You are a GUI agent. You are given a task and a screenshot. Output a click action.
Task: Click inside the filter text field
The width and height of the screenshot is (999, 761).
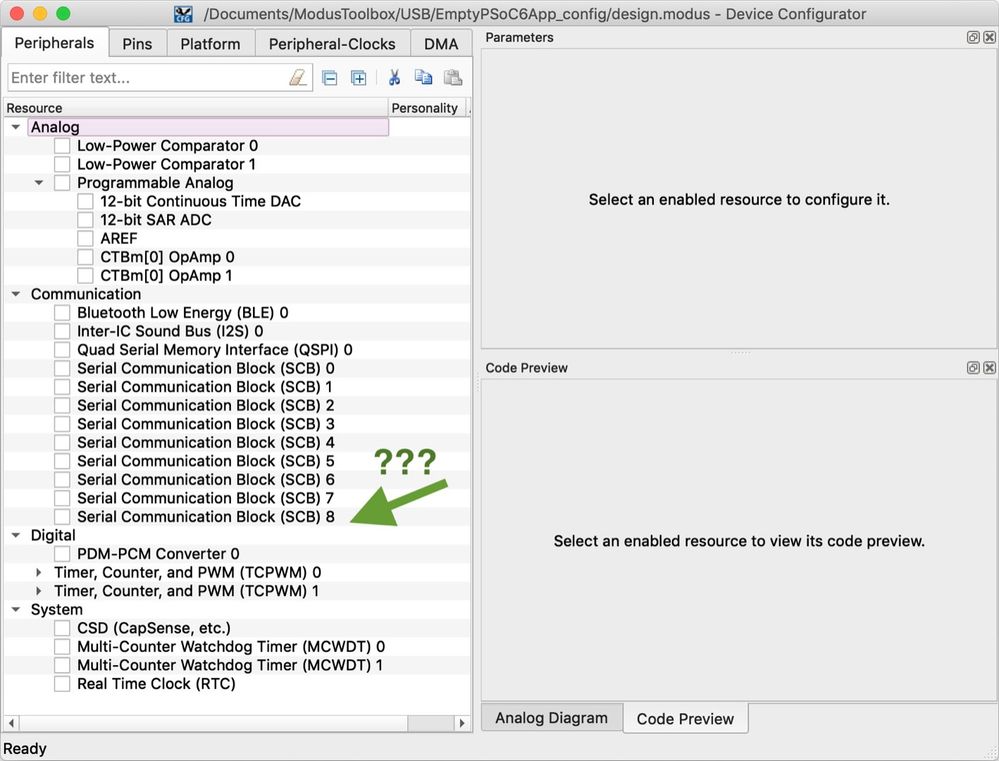(x=150, y=77)
